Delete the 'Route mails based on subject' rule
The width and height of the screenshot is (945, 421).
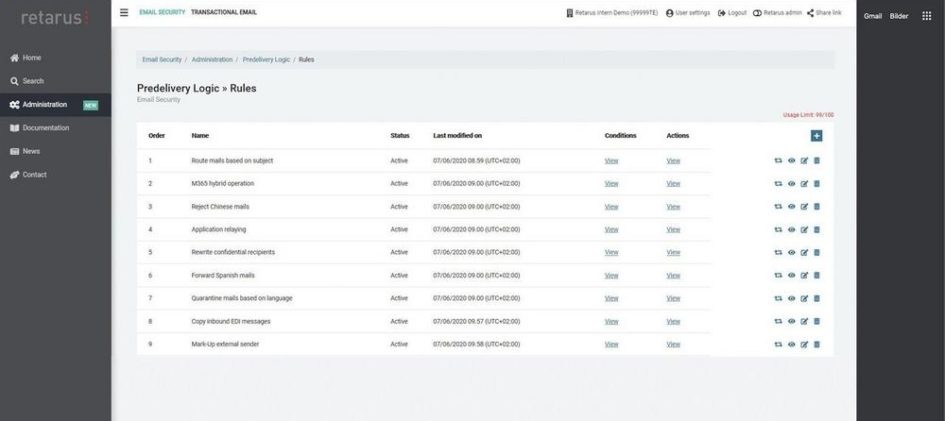point(817,161)
